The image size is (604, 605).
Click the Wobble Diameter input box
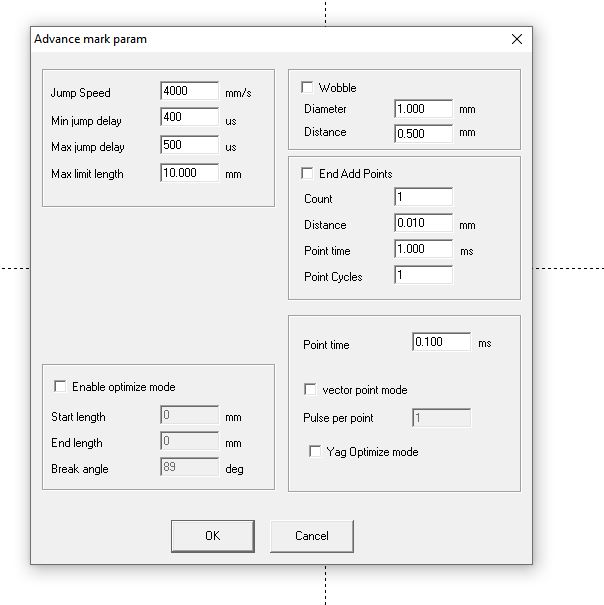click(423, 109)
